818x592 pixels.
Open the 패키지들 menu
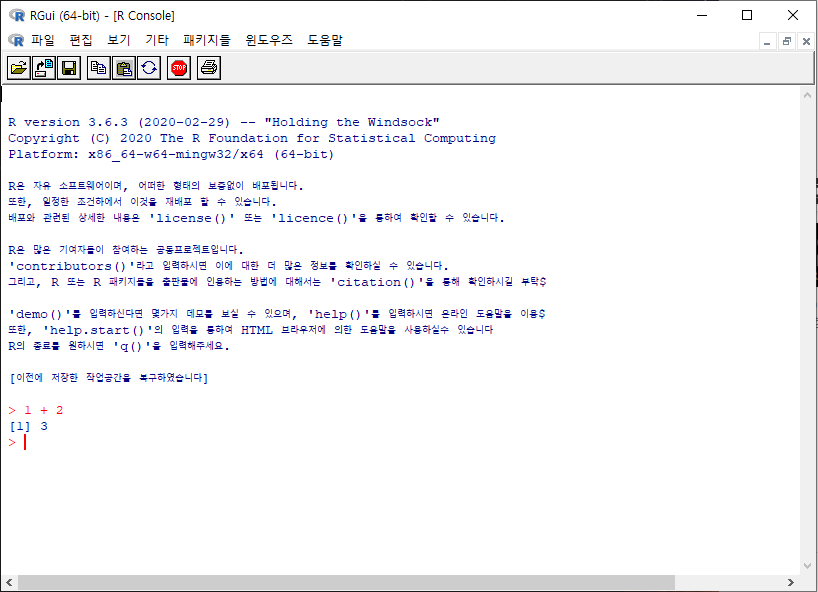pyautogui.click(x=207, y=40)
